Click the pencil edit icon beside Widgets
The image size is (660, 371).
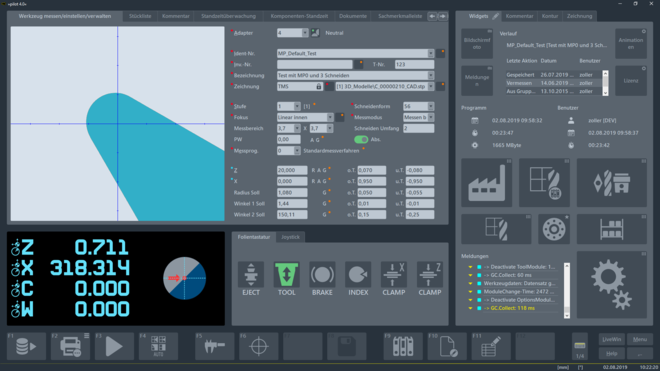(x=496, y=16)
